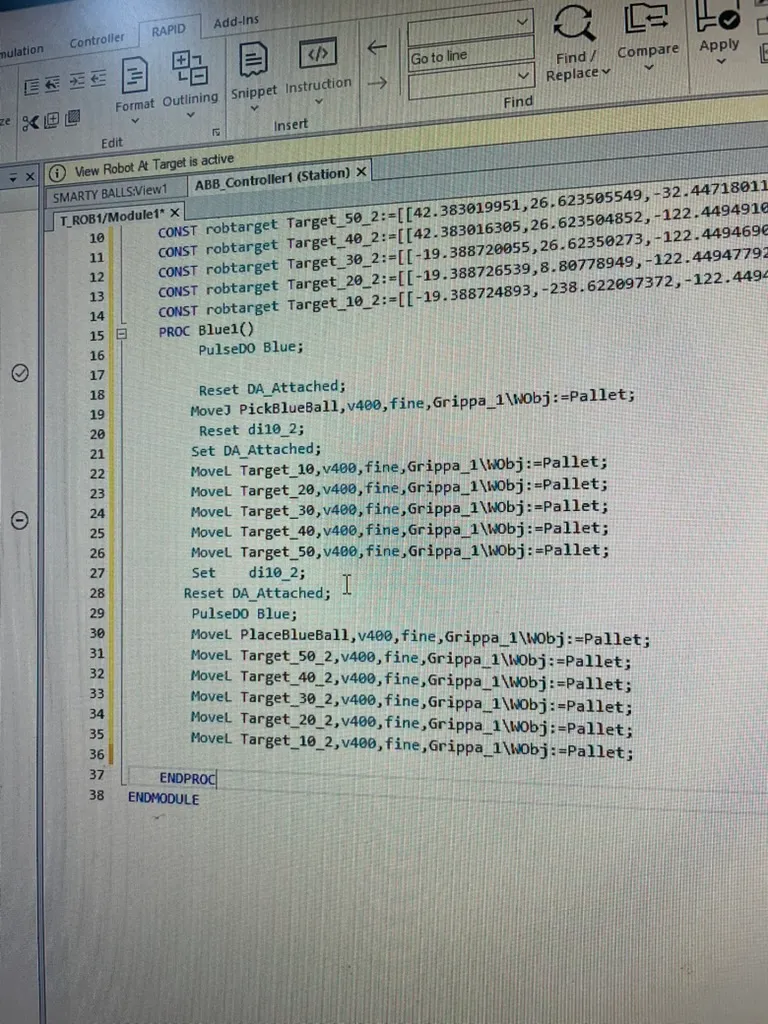This screenshot has width=768, height=1024.
Task: Click the View Robot At Target is active message
Action: 154,165
